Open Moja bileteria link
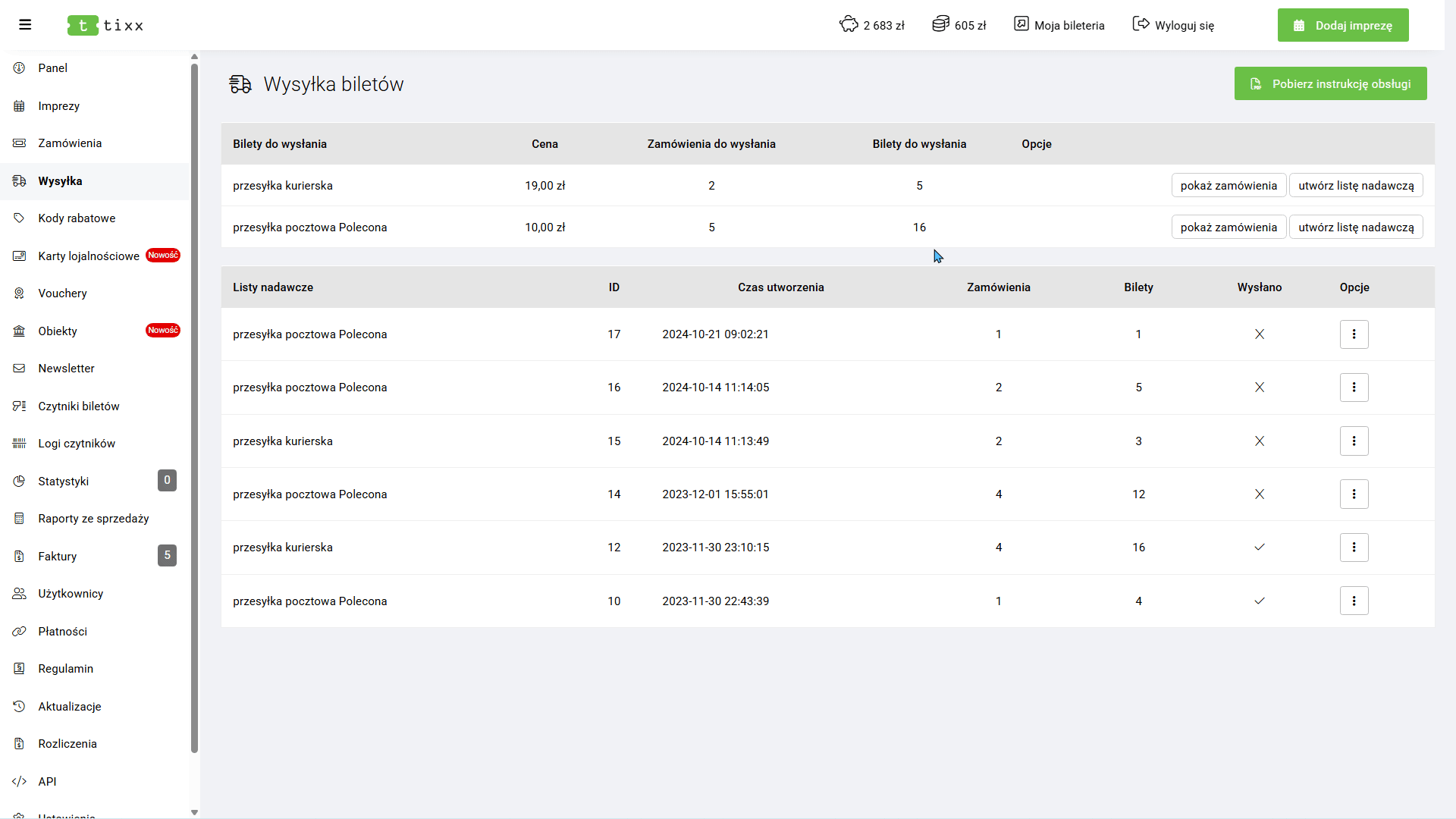 [x=1059, y=25]
